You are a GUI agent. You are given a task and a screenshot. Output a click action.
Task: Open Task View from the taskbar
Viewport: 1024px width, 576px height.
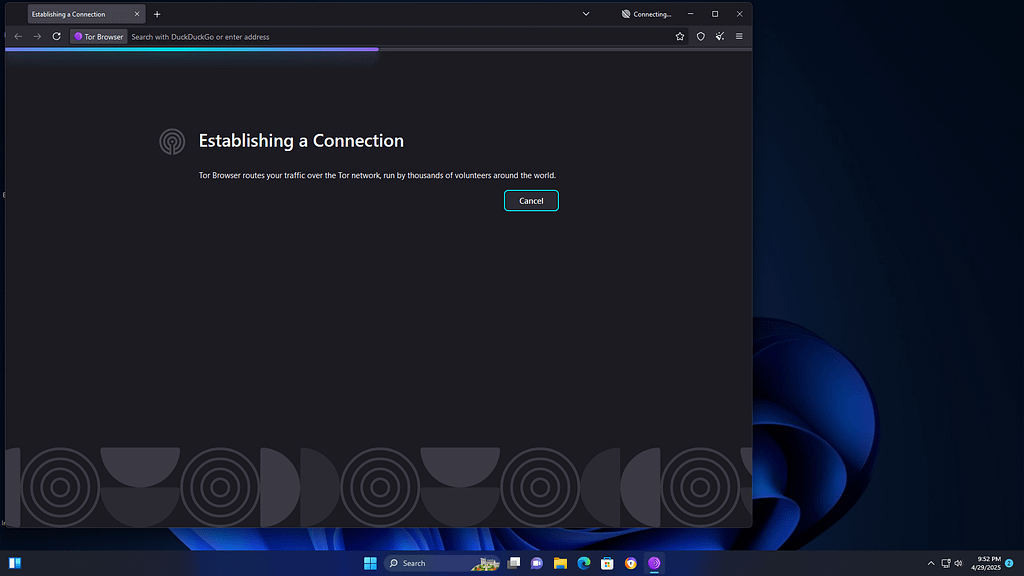pyautogui.click(x=514, y=563)
